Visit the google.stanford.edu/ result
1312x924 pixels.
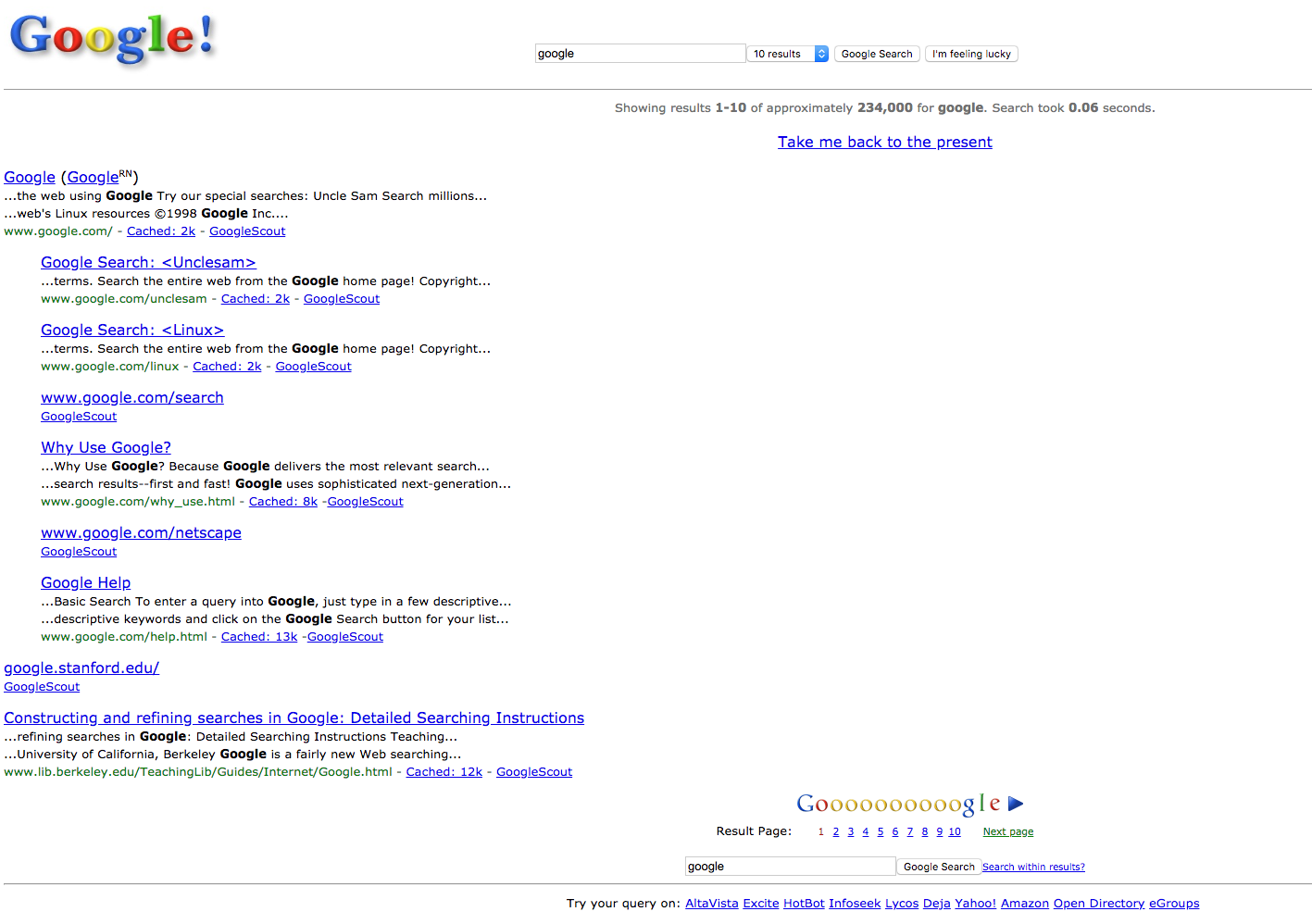pyautogui.click(x=81, y=668)
